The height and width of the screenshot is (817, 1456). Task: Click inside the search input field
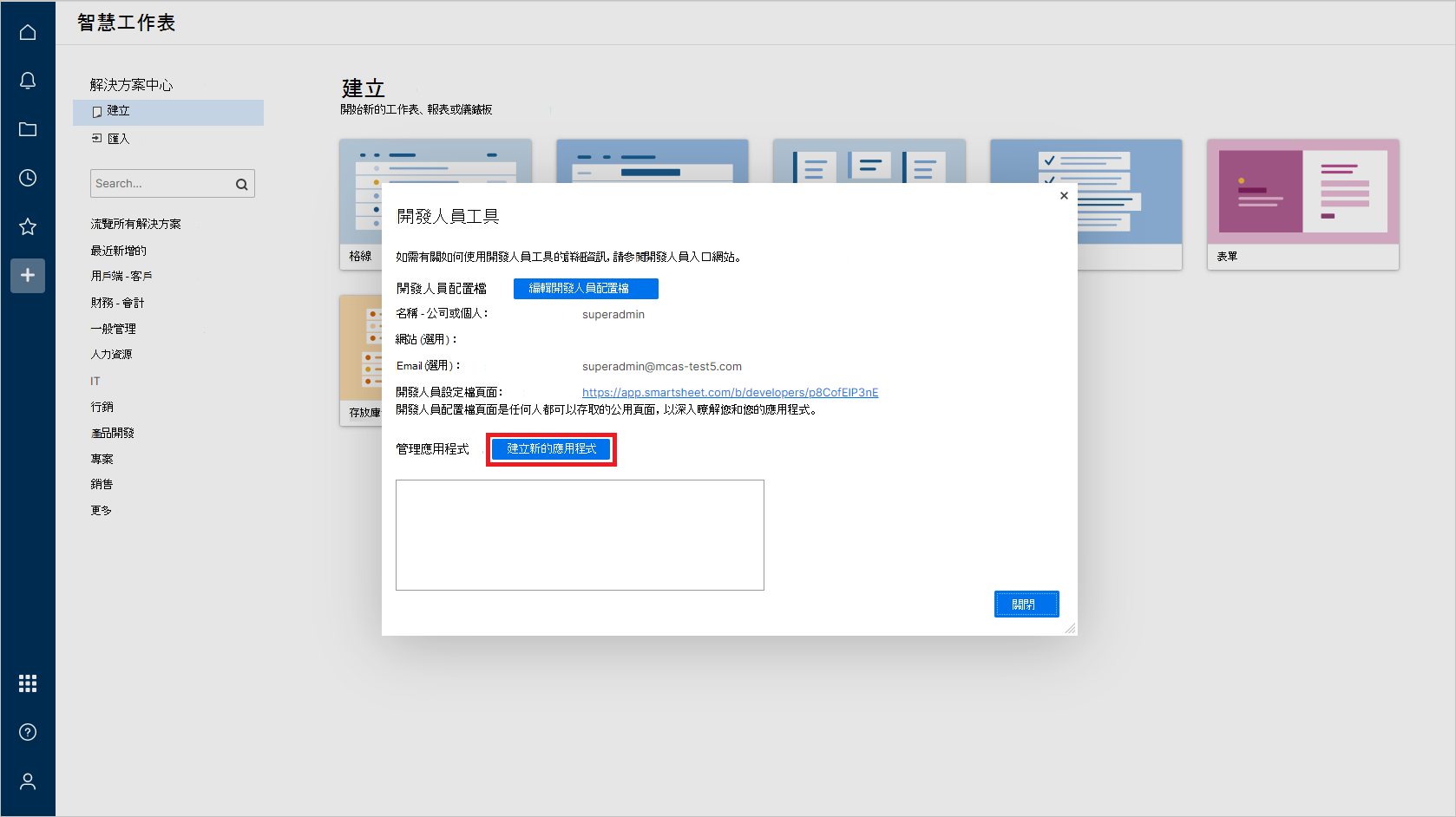[156, 183]
